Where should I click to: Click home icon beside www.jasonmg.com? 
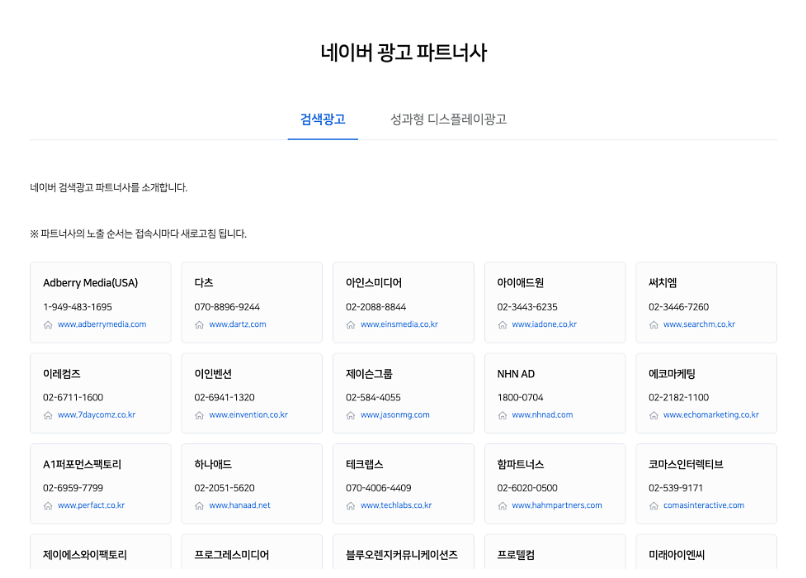pos(350,416)
